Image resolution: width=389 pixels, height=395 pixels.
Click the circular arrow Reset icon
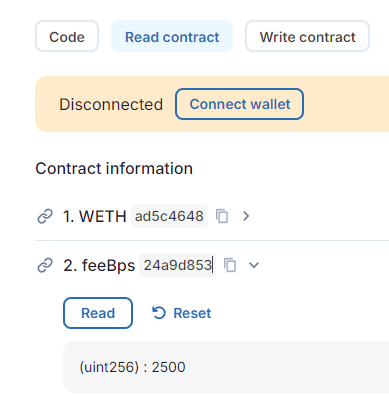159,313
